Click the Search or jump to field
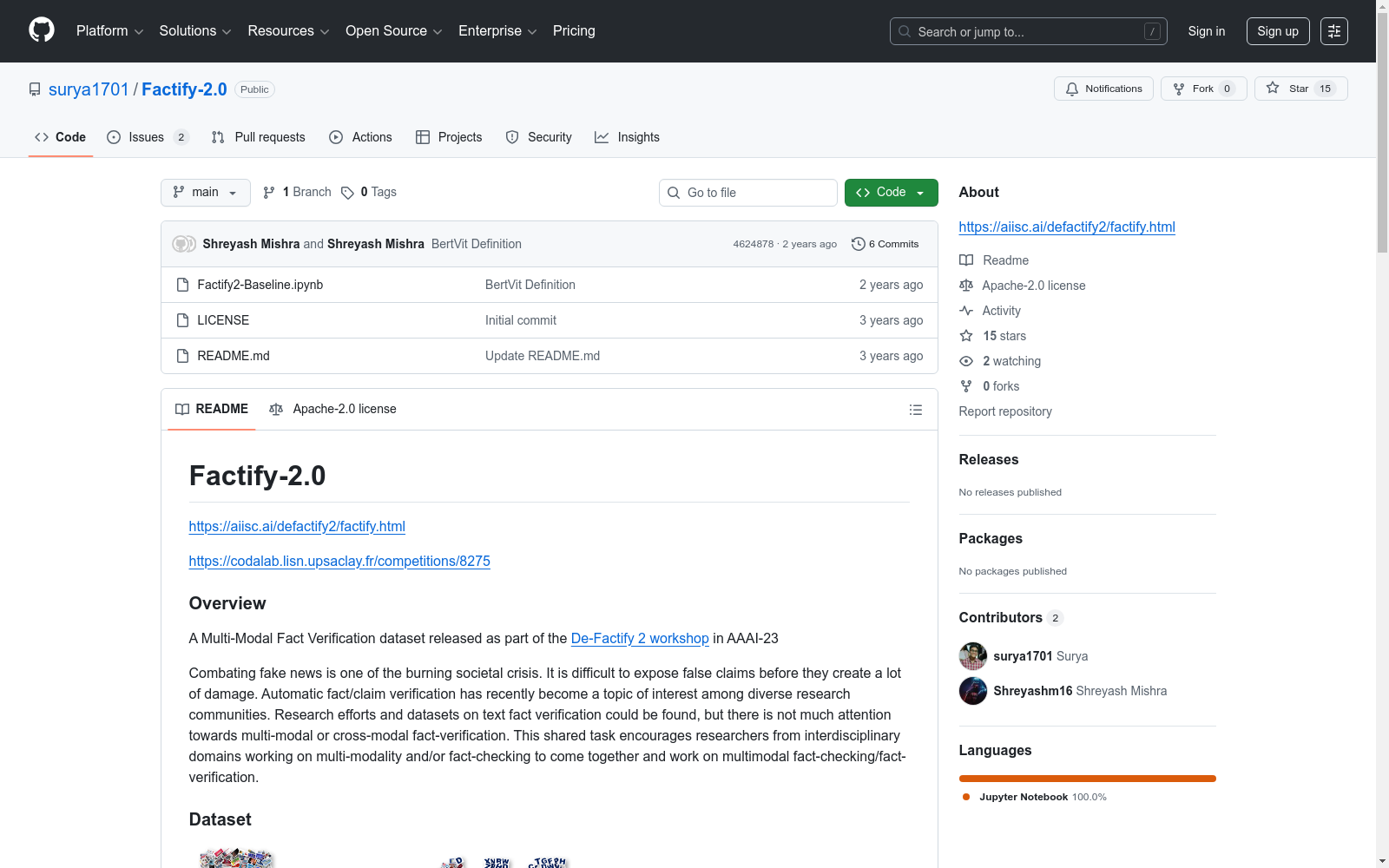This screenshot has width=1389, height=868. tap(1029, 31)
